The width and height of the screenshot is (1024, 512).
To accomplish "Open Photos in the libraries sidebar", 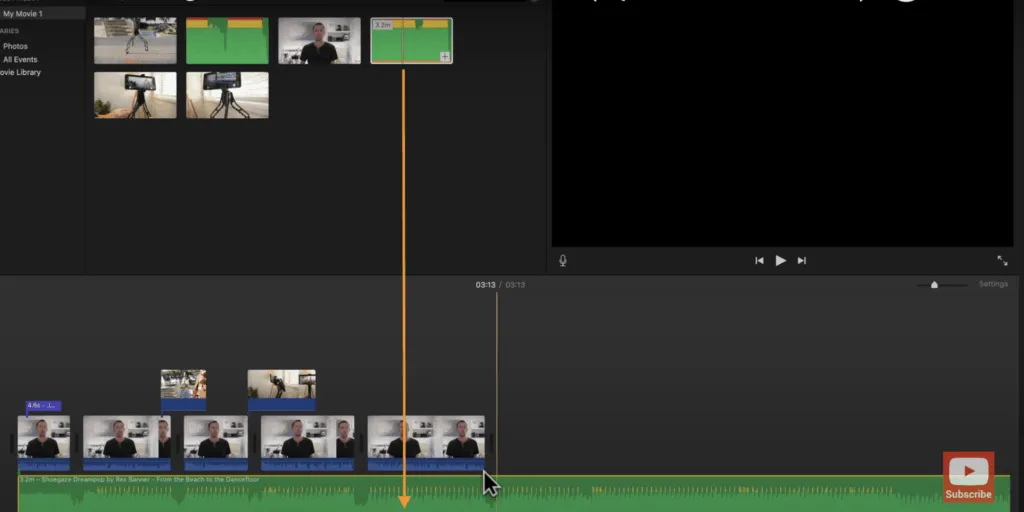I will click(x=16, y=46).
